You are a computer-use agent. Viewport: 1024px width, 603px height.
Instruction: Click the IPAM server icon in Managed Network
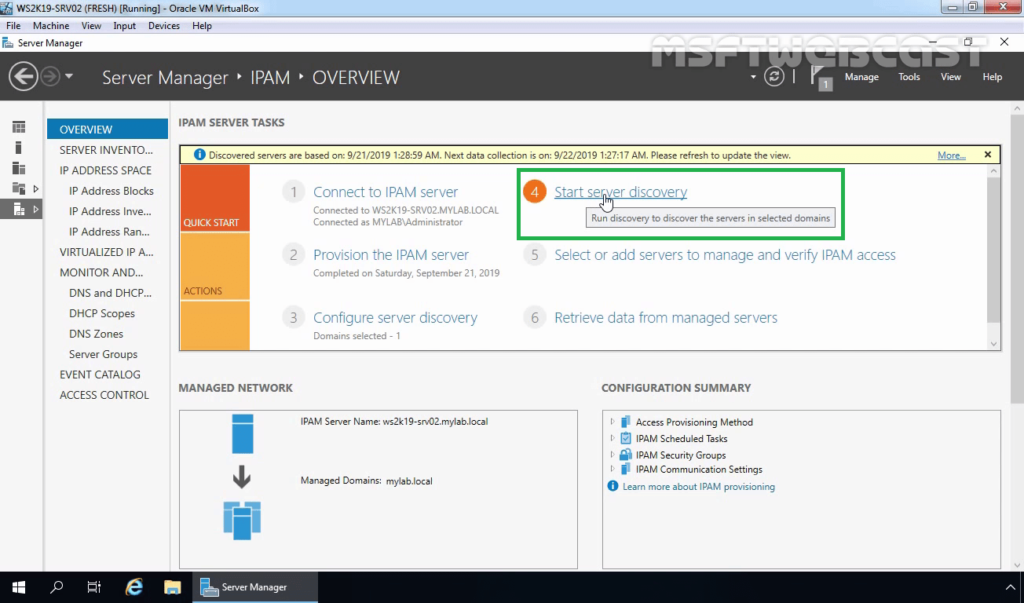(242, 434)
